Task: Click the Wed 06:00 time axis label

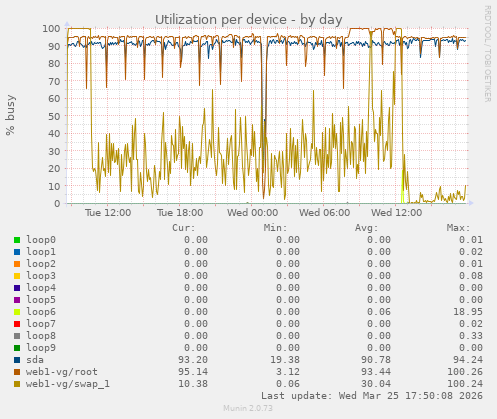Action: pyautogui.click(x=324, y=213)
